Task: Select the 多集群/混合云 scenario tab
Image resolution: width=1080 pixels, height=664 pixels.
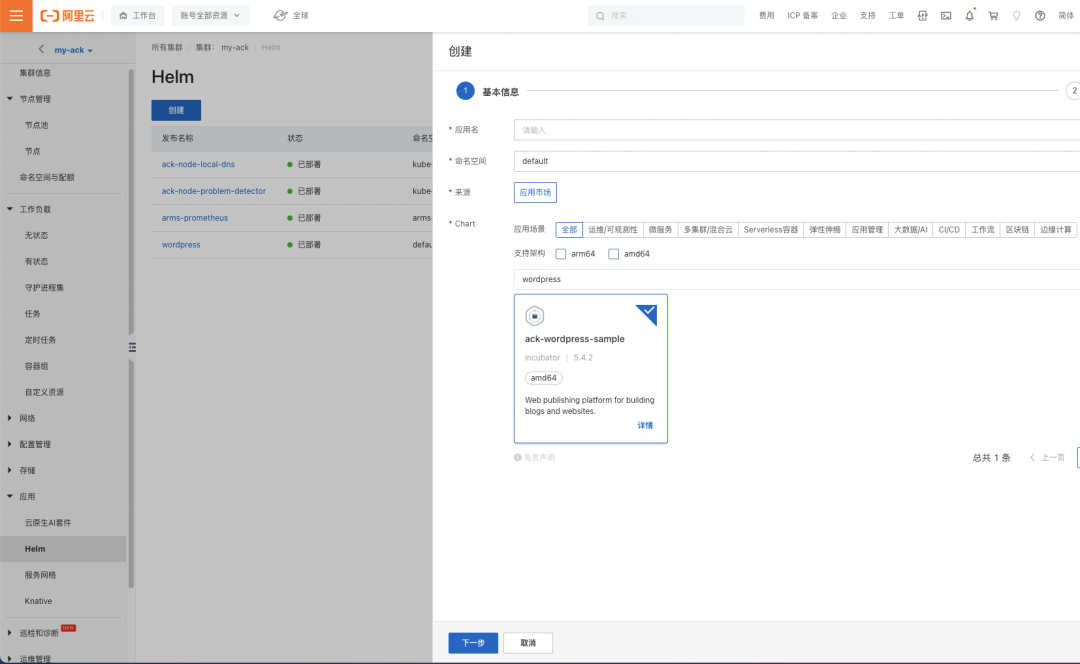Action: [x=707, y=229]
